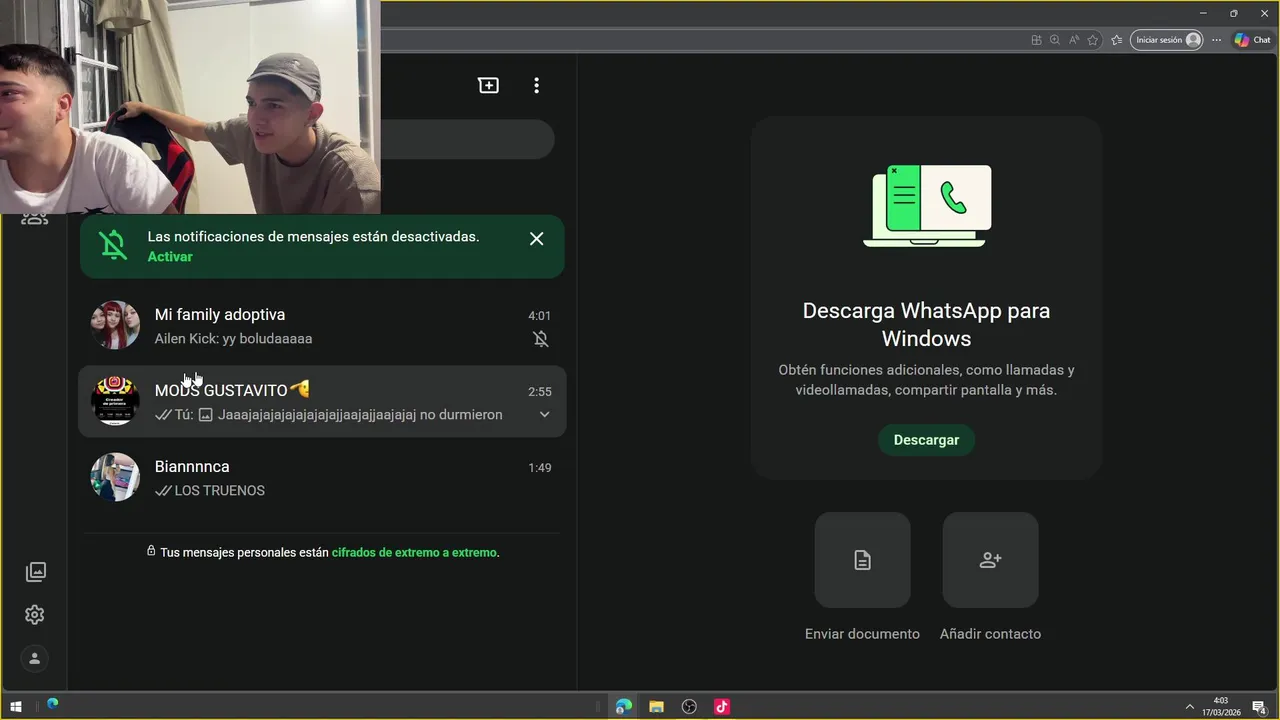The height and width of the screenshot is (720, 1280).
Task: Click the Mi family adoptiva group avatar
Action: (x=115, y=325)
